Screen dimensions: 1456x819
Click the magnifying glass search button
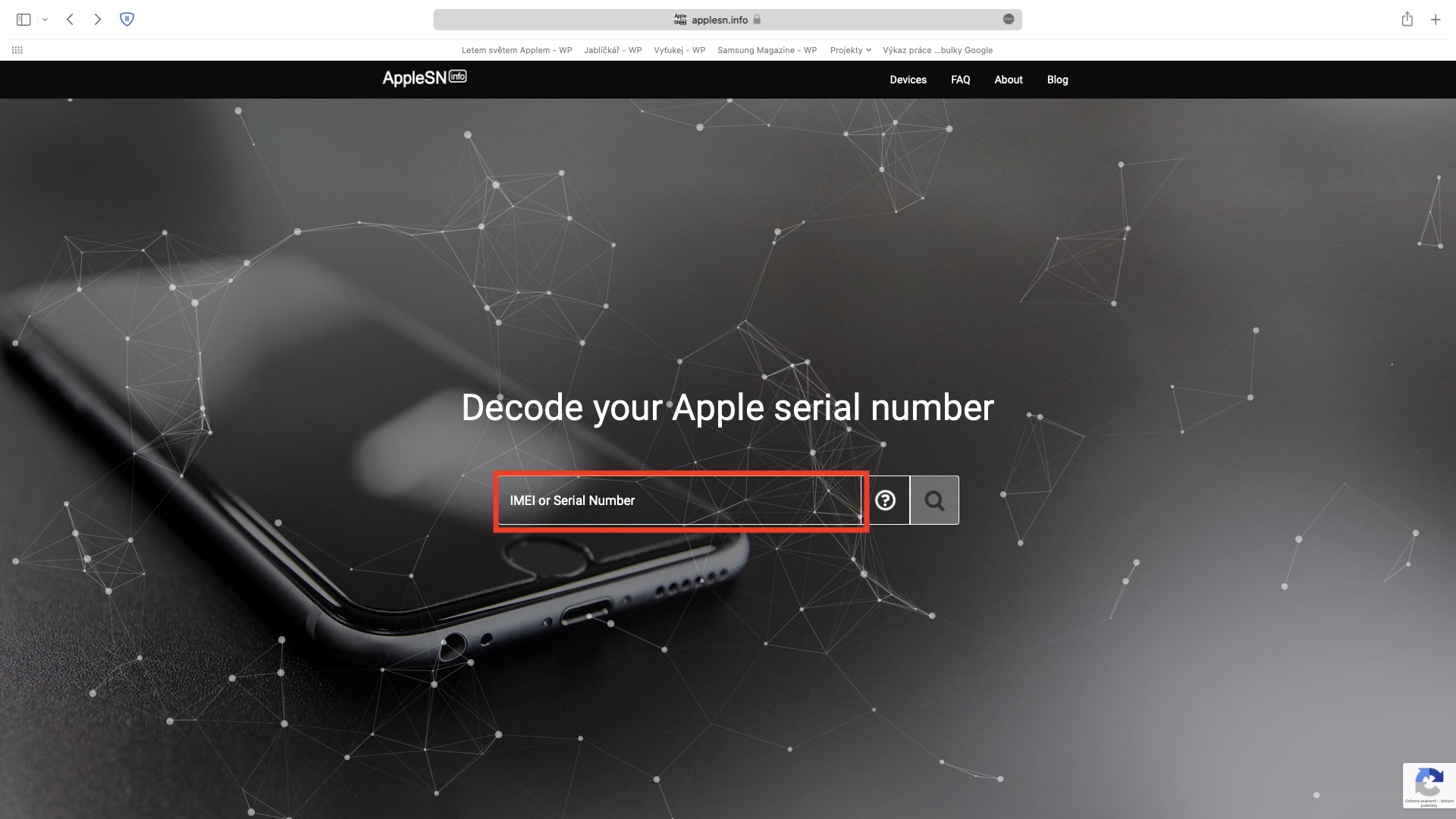[934, 500]
